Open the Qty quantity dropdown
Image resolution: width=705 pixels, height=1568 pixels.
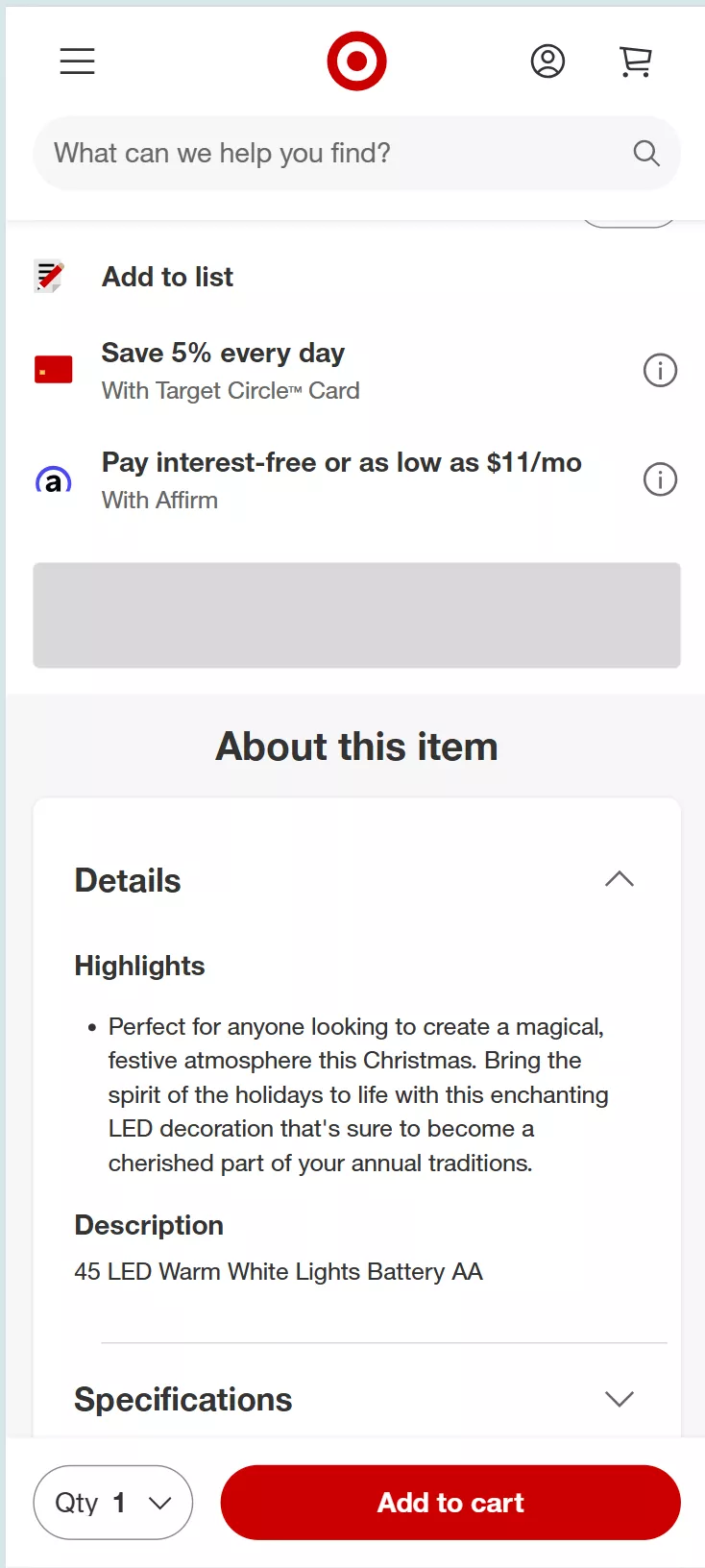tap(113, 1502)
